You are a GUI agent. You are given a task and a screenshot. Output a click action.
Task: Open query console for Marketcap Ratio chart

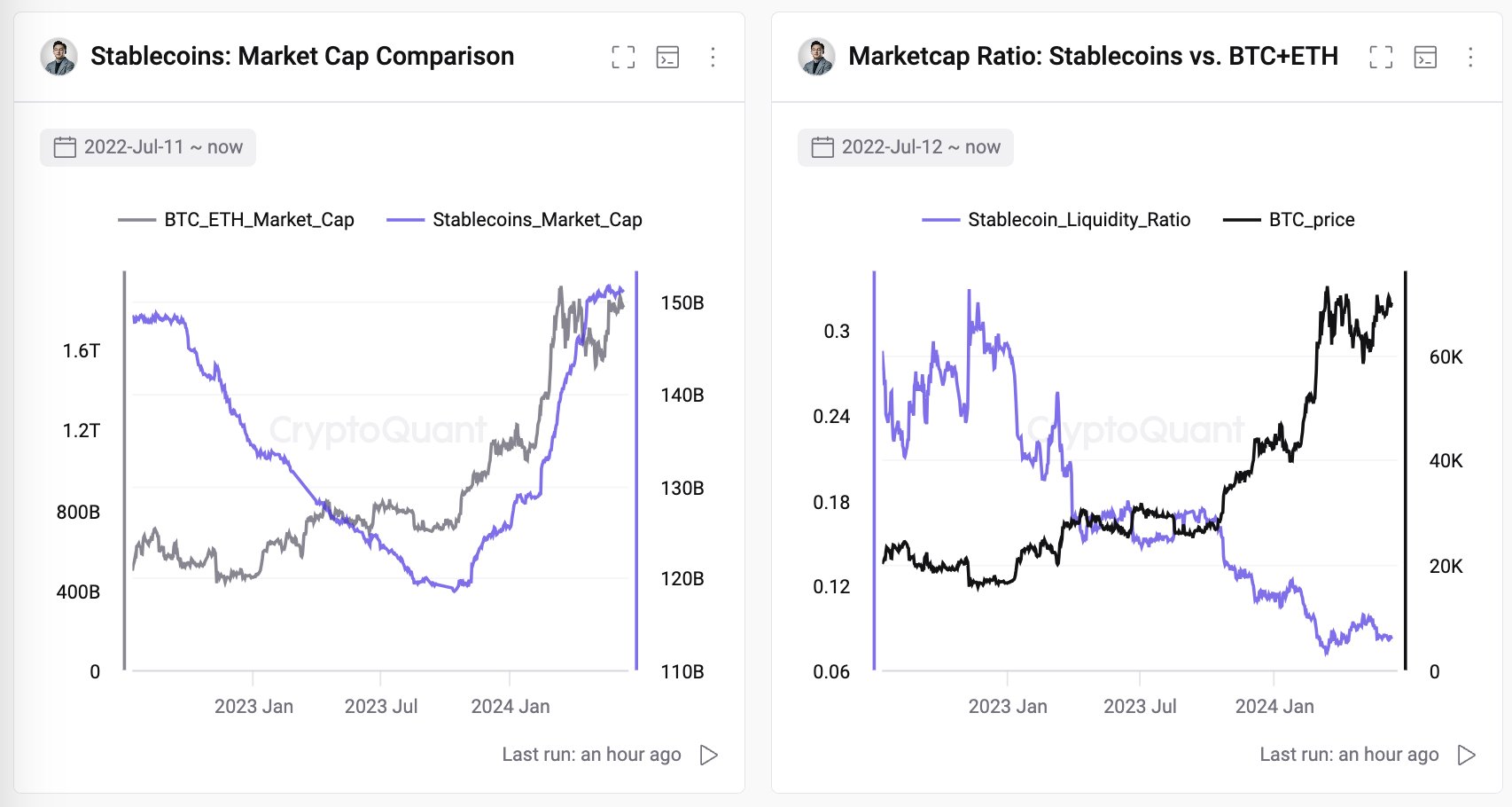click(x=1425, y=58)
